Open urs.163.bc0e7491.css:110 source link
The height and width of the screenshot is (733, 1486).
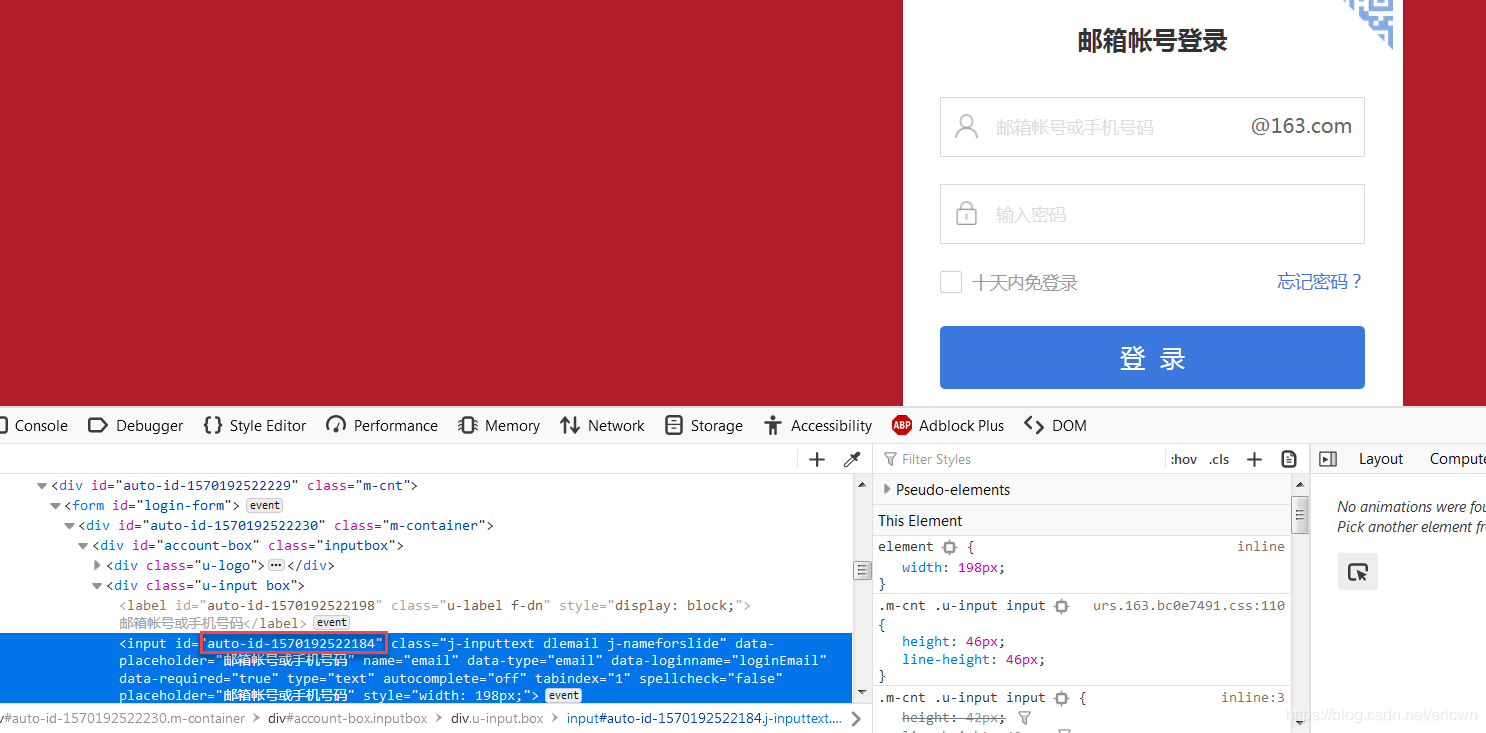pos(1189,606)
